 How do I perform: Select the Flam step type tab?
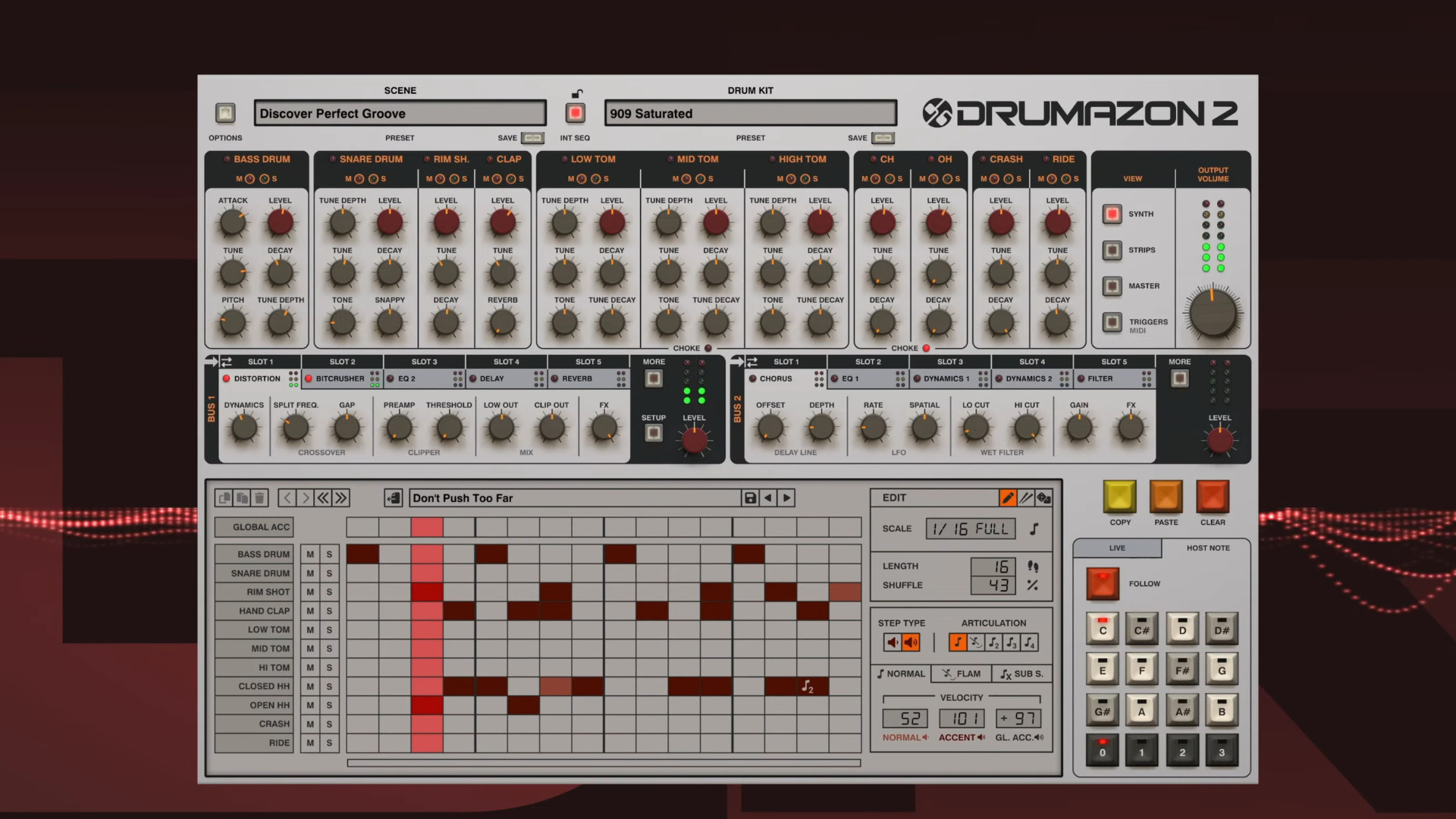(961, 673)
